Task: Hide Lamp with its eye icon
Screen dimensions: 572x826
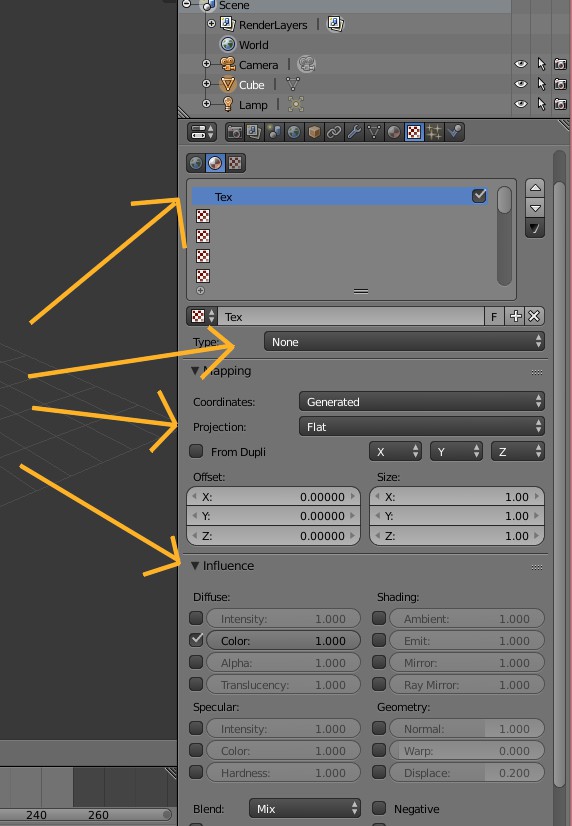Action: 521,104
